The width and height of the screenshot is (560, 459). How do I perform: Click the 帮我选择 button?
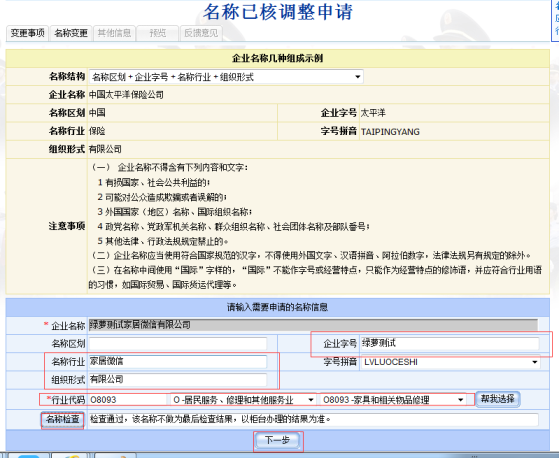click(498, 399)
